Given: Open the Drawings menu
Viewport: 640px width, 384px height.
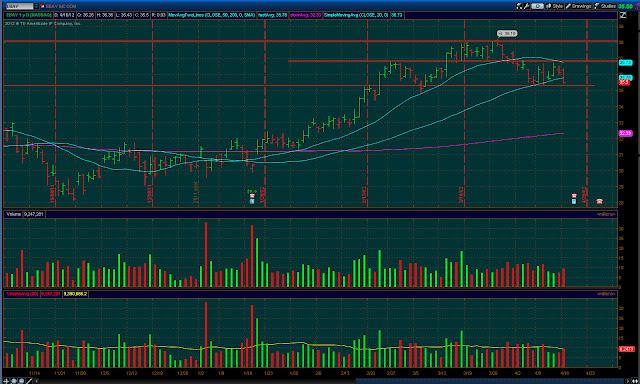Looking at the screenshot, I should (578, 6).
